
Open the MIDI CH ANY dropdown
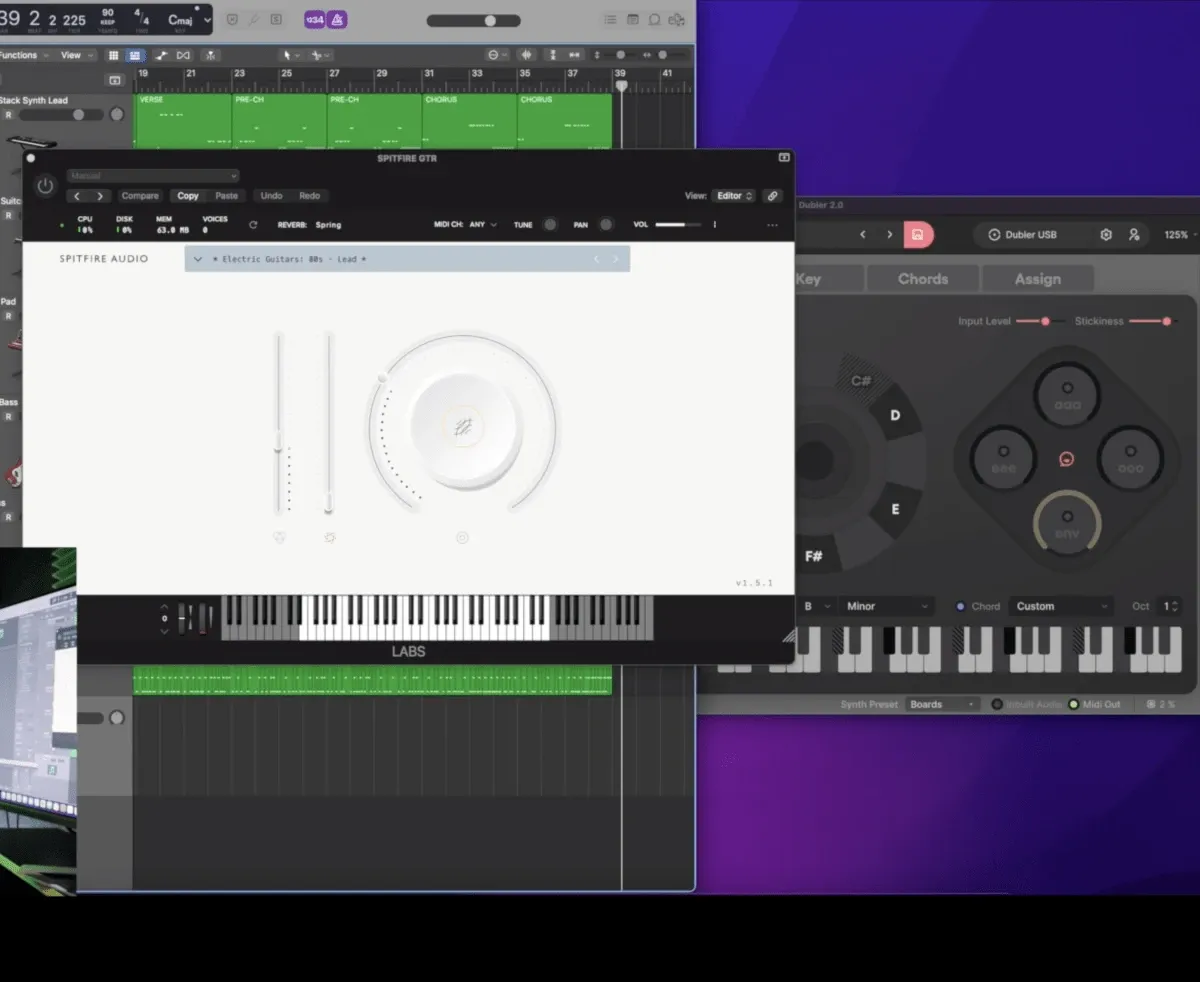(x=483, y=225)
